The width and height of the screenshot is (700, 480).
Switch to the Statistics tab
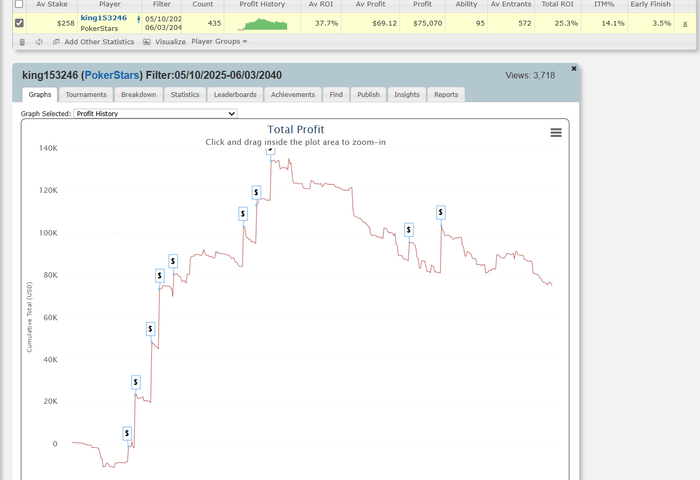(x=185, y=95)
